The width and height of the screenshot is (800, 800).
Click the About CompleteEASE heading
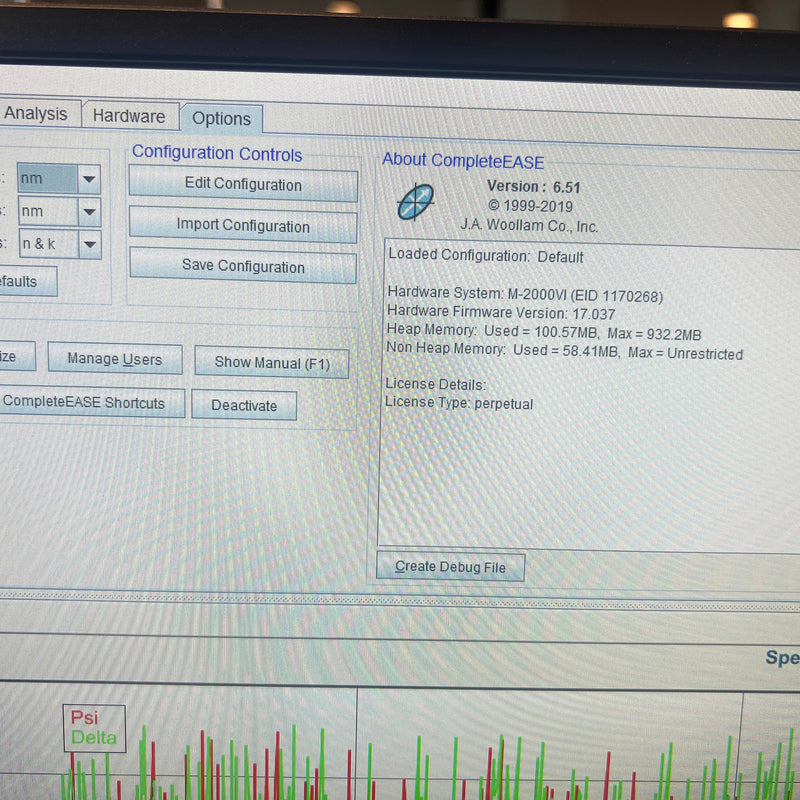[x=463, y=161]
